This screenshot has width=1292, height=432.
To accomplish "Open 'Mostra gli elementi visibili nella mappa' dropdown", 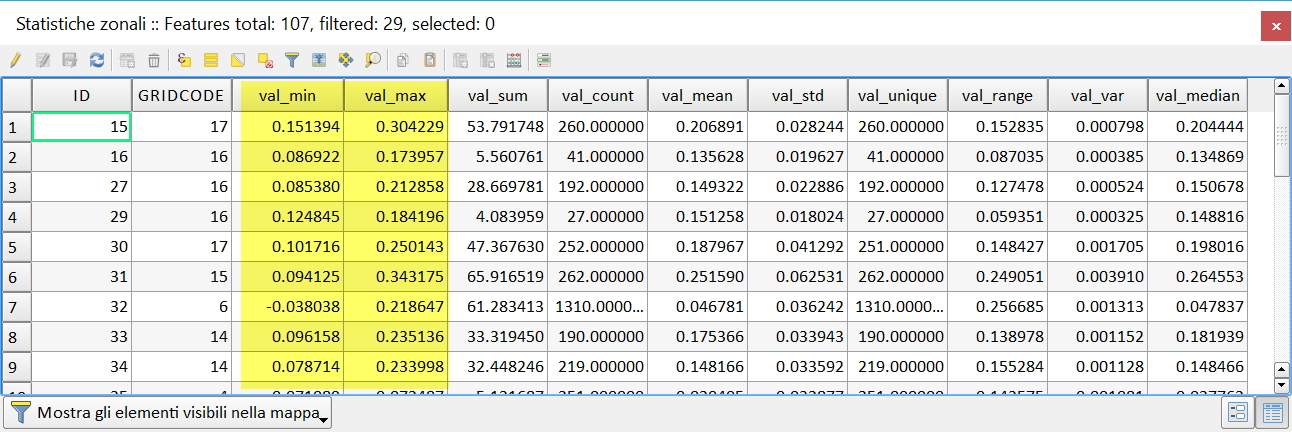I will 170,413.
